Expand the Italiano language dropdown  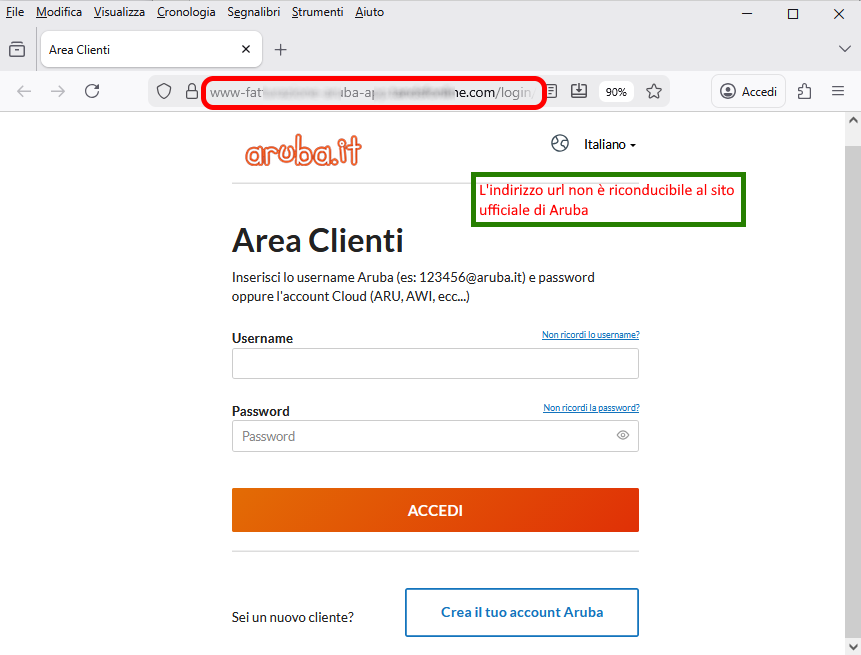[x=609, y=145]
